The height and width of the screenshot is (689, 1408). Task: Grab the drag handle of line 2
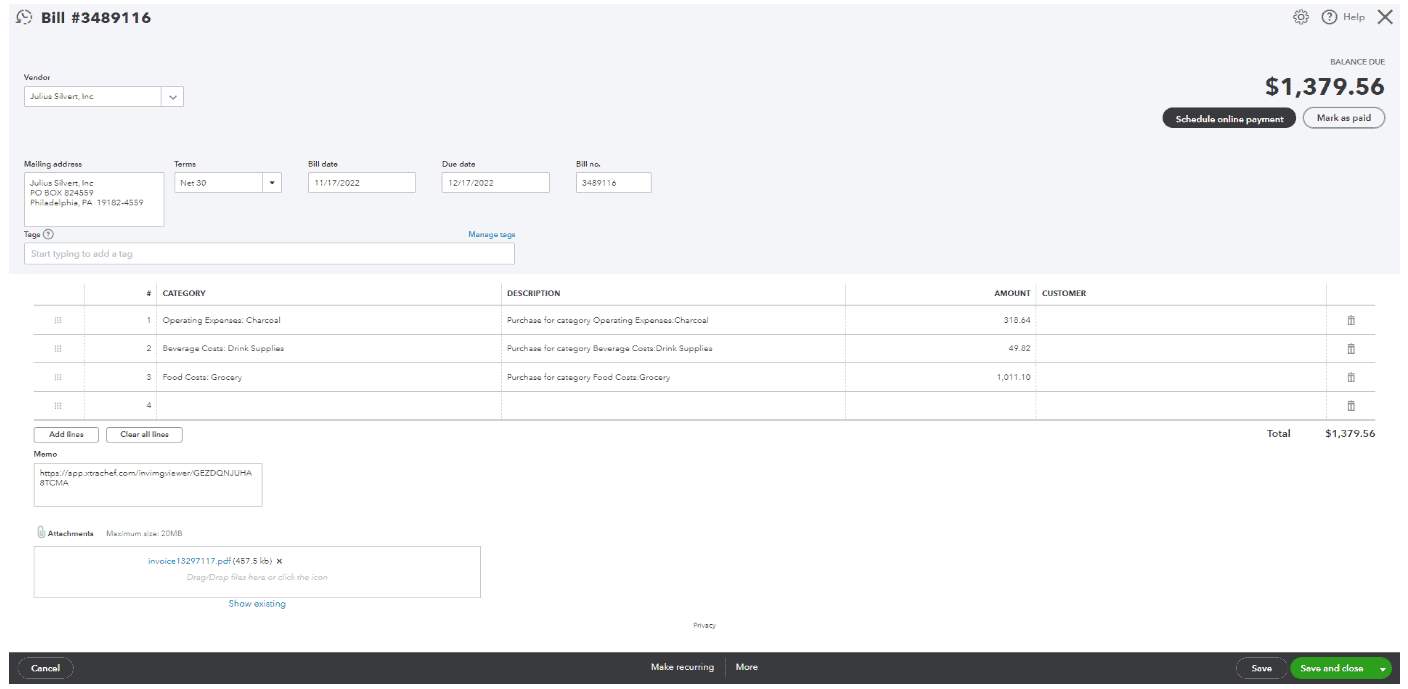58,348
